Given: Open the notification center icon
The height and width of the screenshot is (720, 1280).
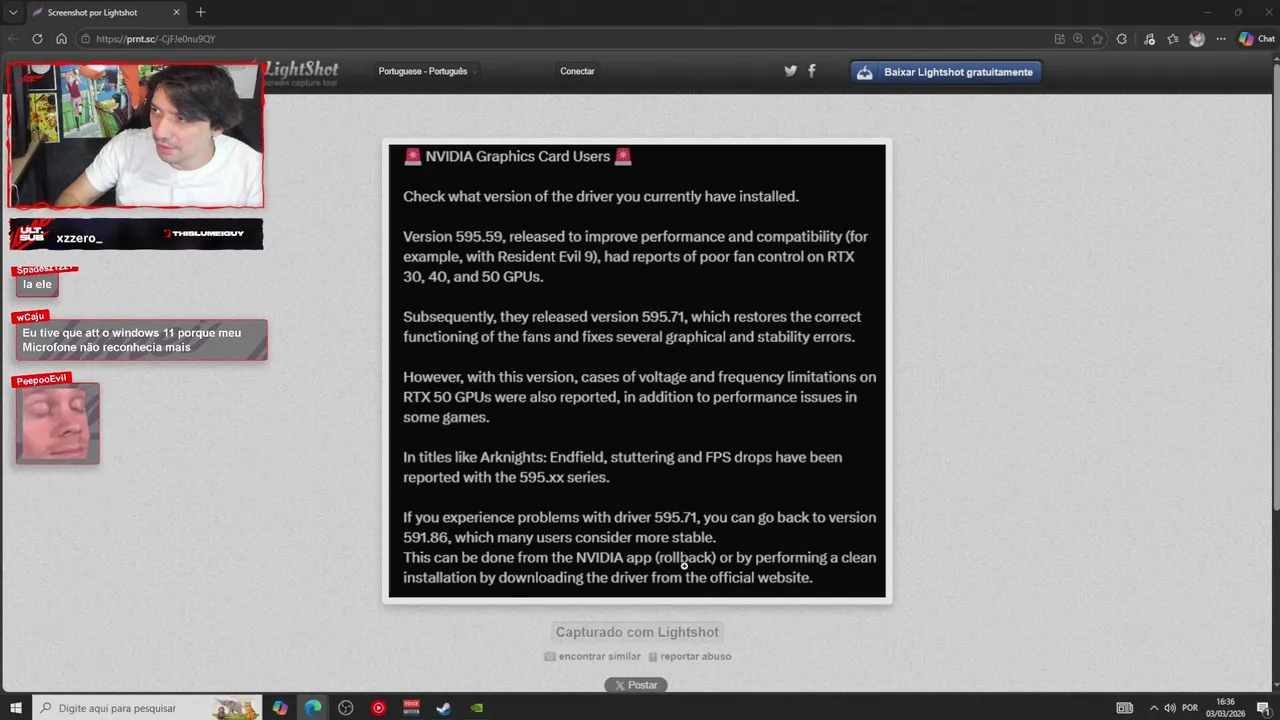Looking at the screenshot, I should (1262, 708).
